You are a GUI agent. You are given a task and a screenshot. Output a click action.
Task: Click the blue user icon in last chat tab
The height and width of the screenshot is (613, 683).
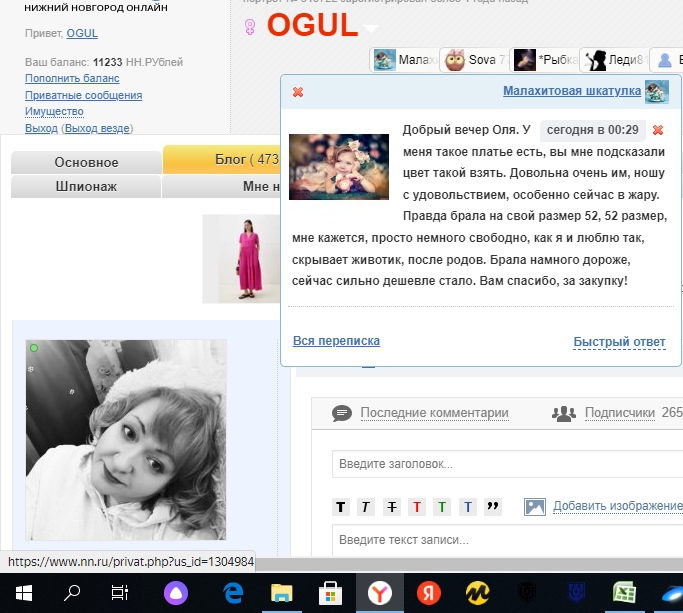[x=665, y=60]
